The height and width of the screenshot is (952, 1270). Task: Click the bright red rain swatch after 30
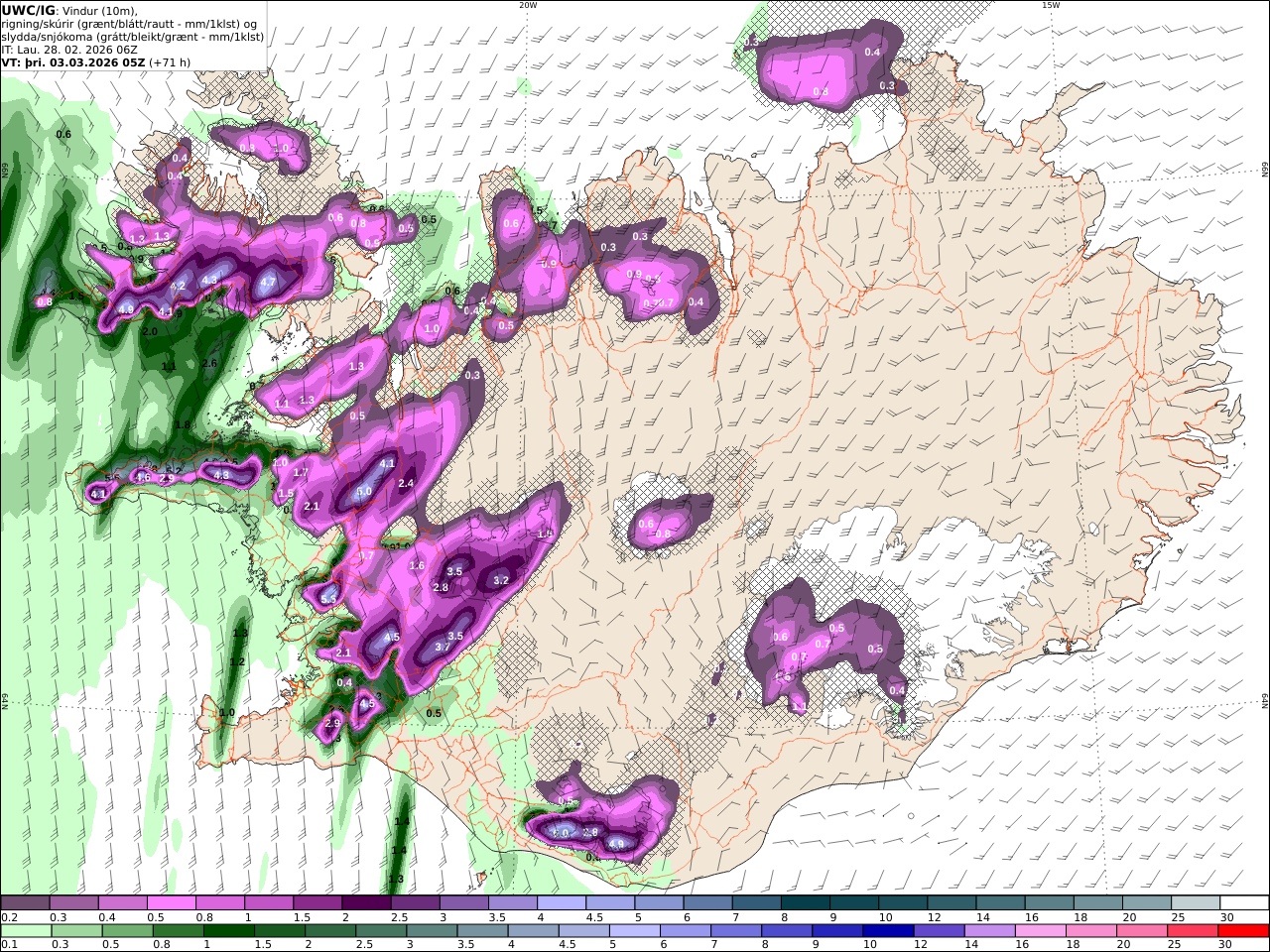(x=1243, y=931)
